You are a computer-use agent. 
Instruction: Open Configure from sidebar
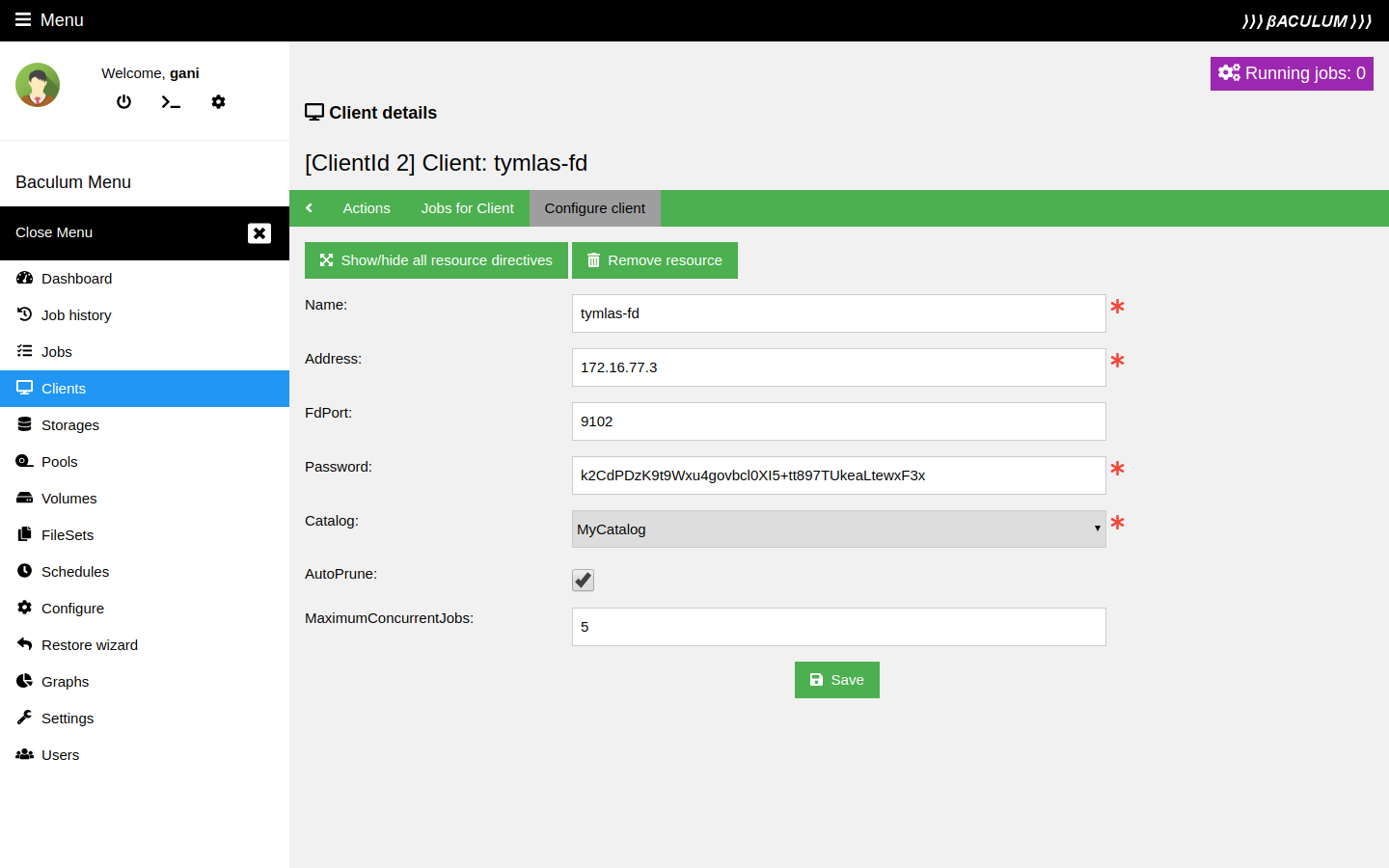click(x=145, y=609)
